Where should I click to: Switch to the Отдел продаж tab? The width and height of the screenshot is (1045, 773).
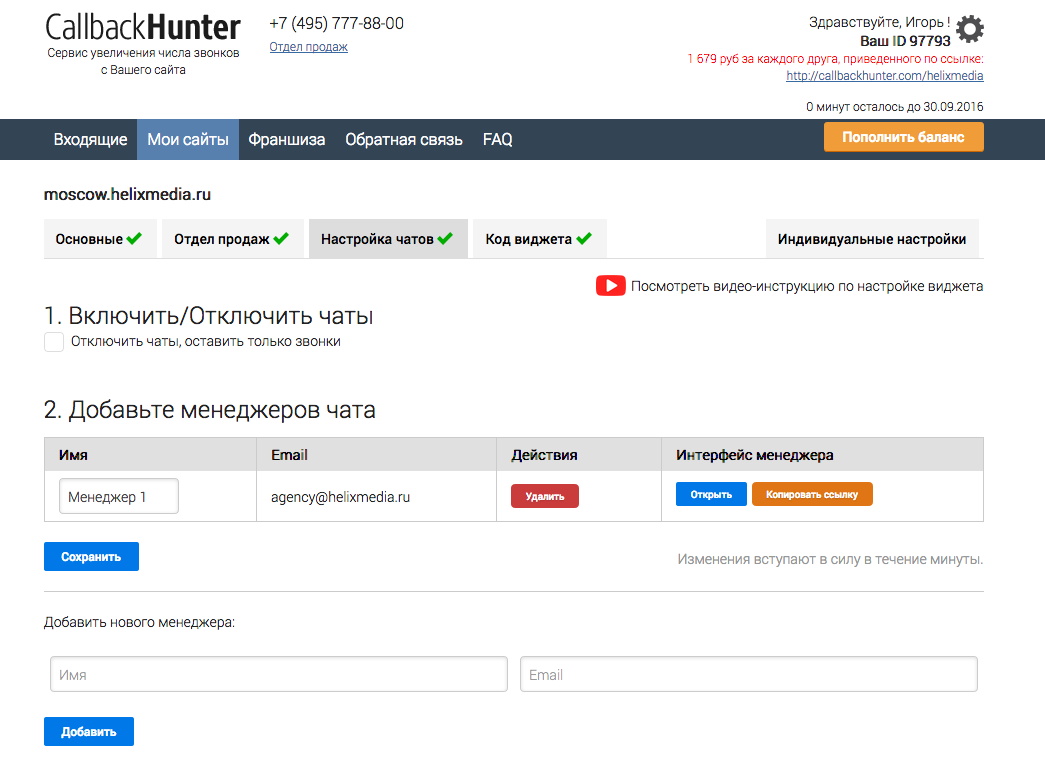[x=233, y=239]
